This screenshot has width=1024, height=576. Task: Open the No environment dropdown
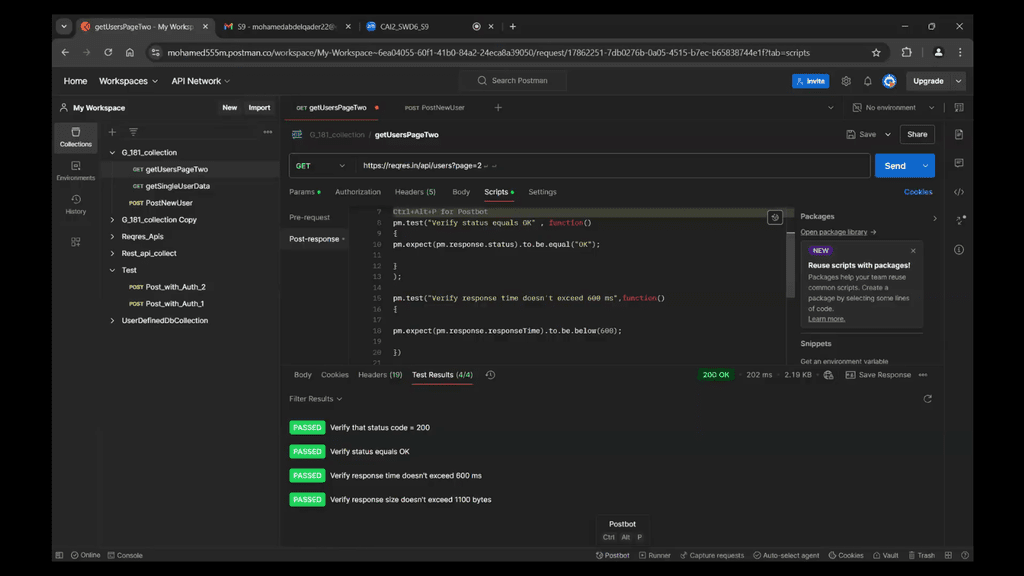pos(893,108)
